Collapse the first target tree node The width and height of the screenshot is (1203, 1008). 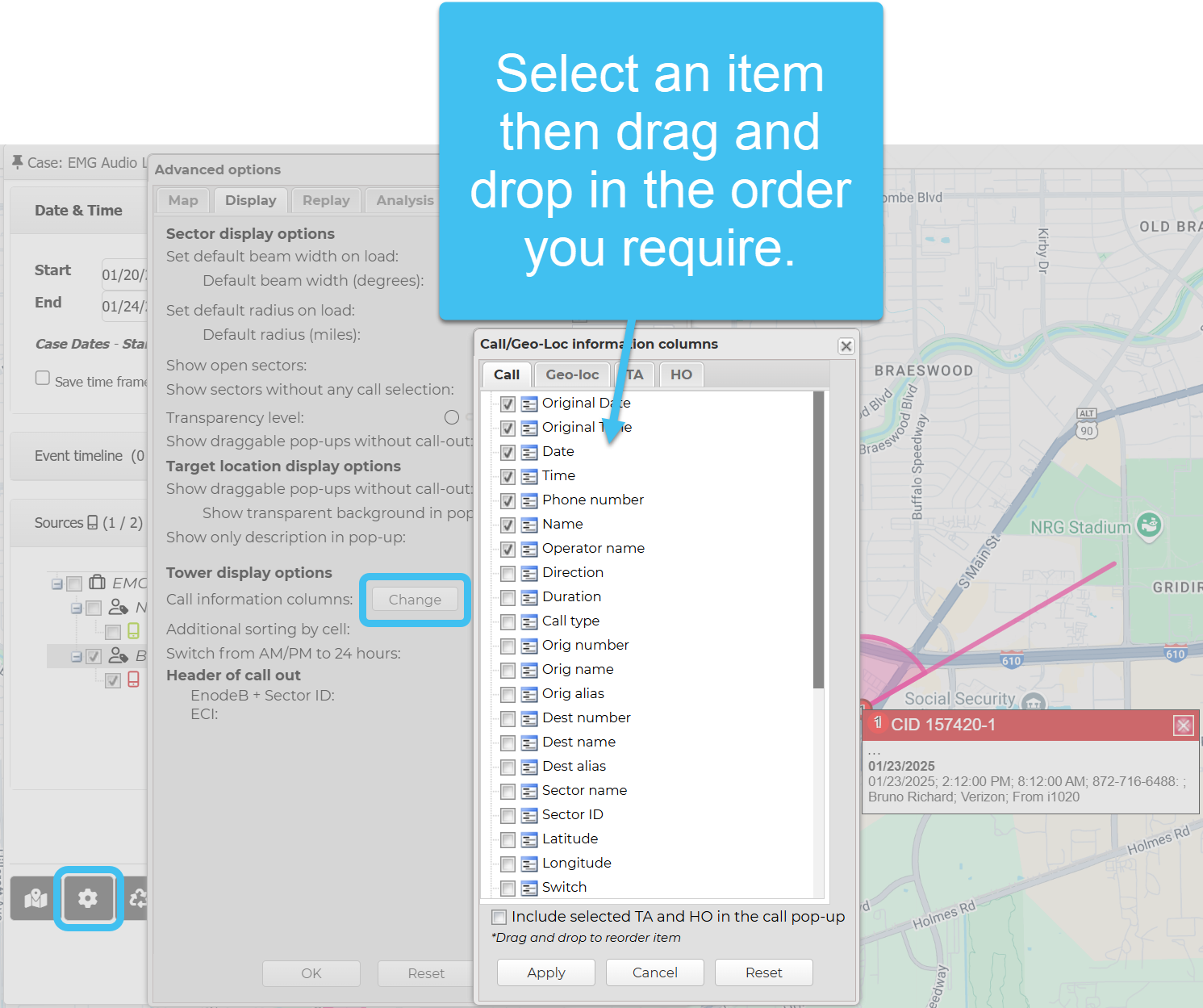coord(77,608)
